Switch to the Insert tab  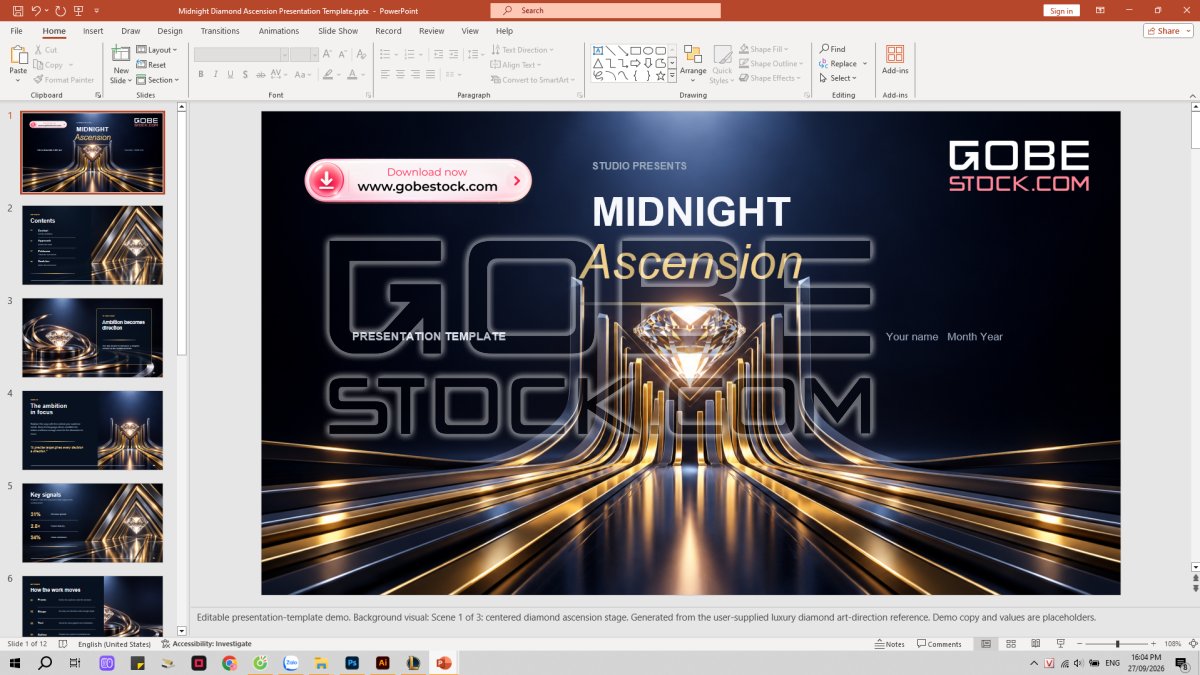[93, 31]
